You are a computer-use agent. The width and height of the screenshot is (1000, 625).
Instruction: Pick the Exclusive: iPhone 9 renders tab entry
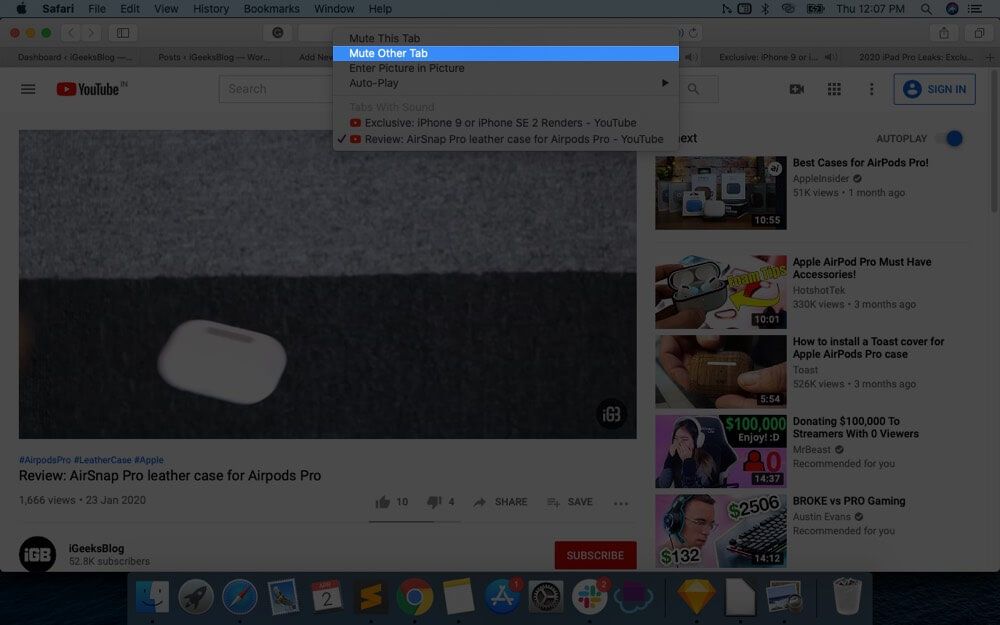506,122
